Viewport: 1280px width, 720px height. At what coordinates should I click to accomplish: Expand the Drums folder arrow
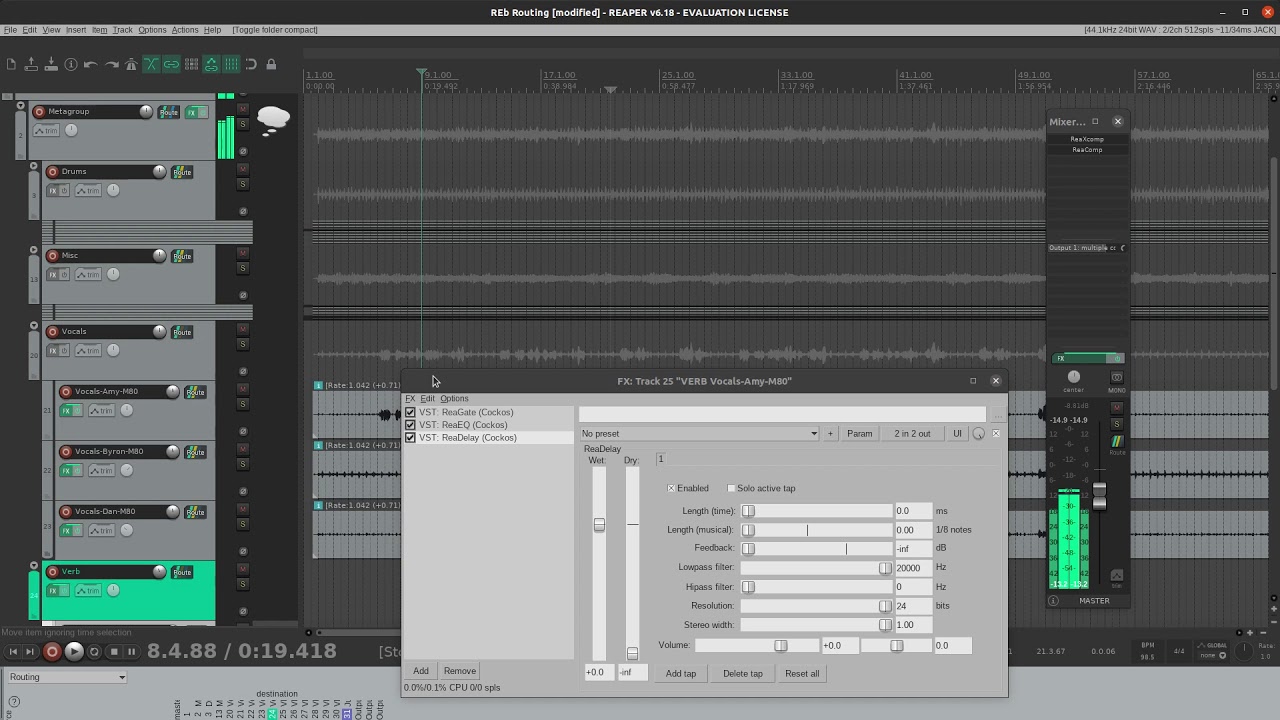(x=33, y=166)
